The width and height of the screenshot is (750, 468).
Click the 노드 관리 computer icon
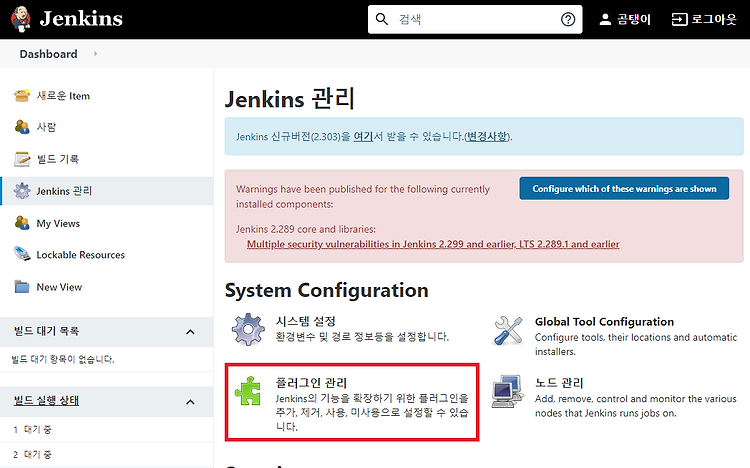click(507, 391)
